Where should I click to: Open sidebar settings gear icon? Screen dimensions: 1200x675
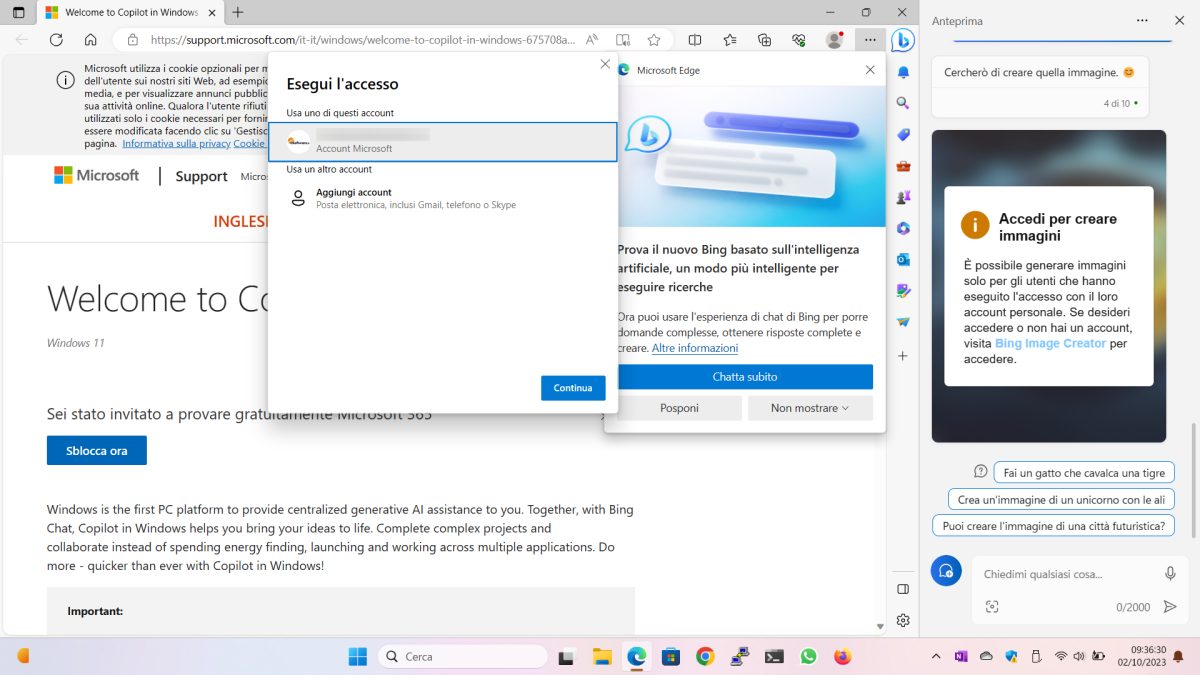coord(903,620)
